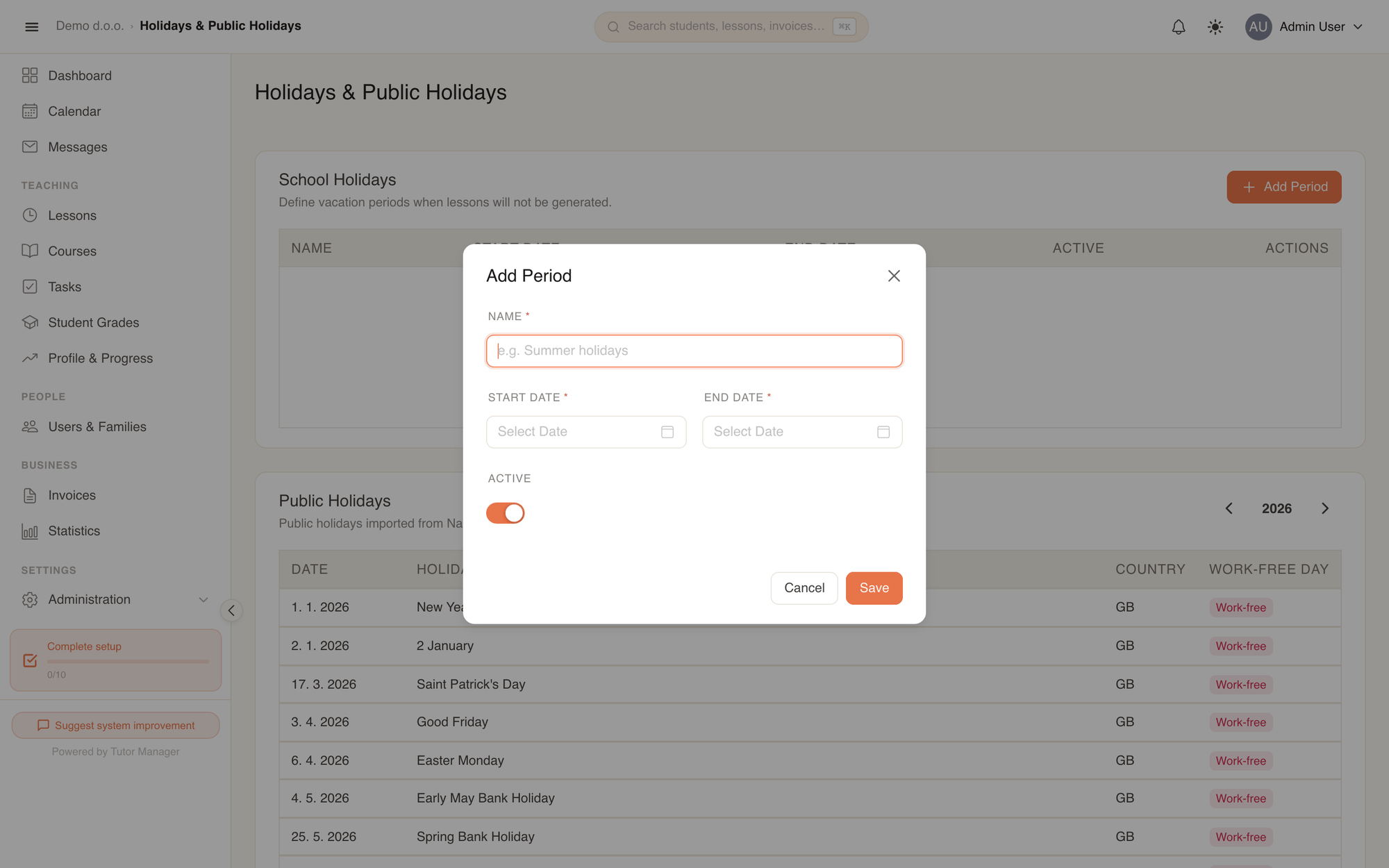Click the AU avatar icon
Image resolution: width=1389 pixels, height=868 pixels.
click(1258, 26)
